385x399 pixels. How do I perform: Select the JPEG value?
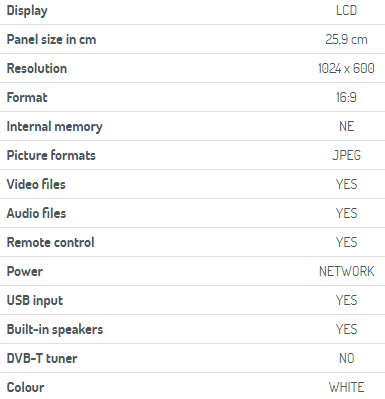pyautogui.click(x=346, y=155)
